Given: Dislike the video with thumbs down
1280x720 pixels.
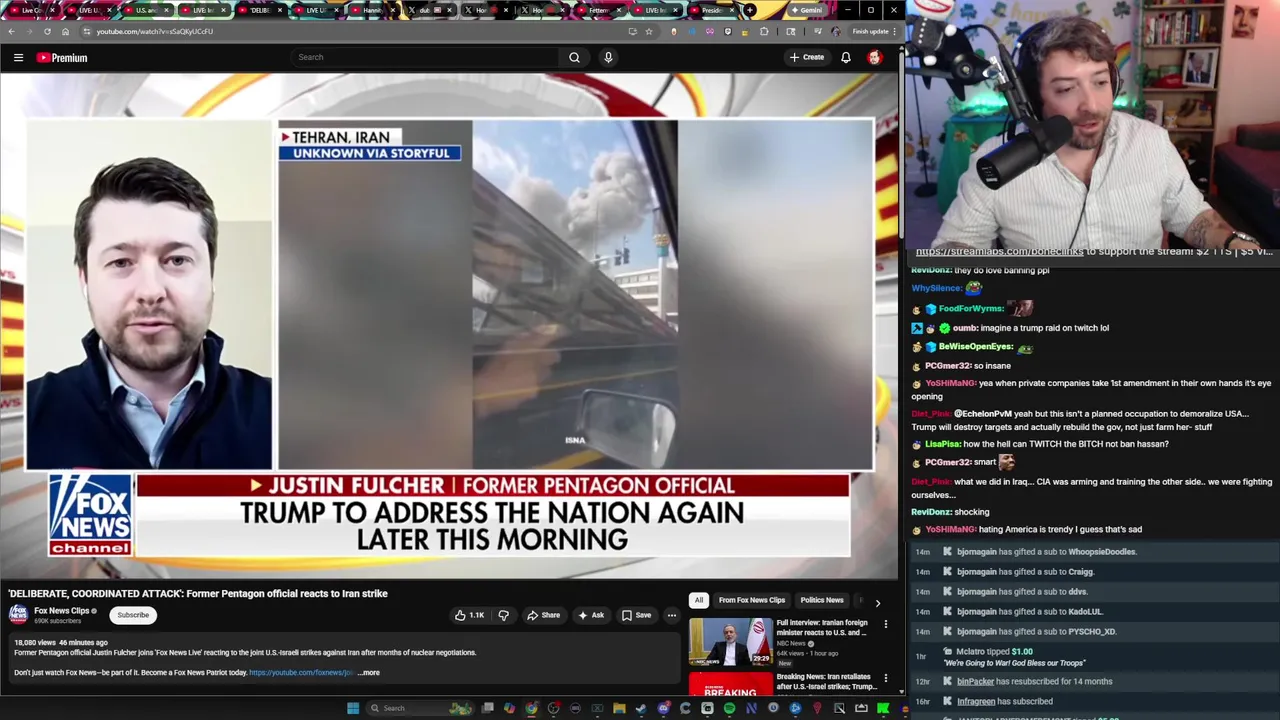Looking at the screenshot, I should pos(504,615).
